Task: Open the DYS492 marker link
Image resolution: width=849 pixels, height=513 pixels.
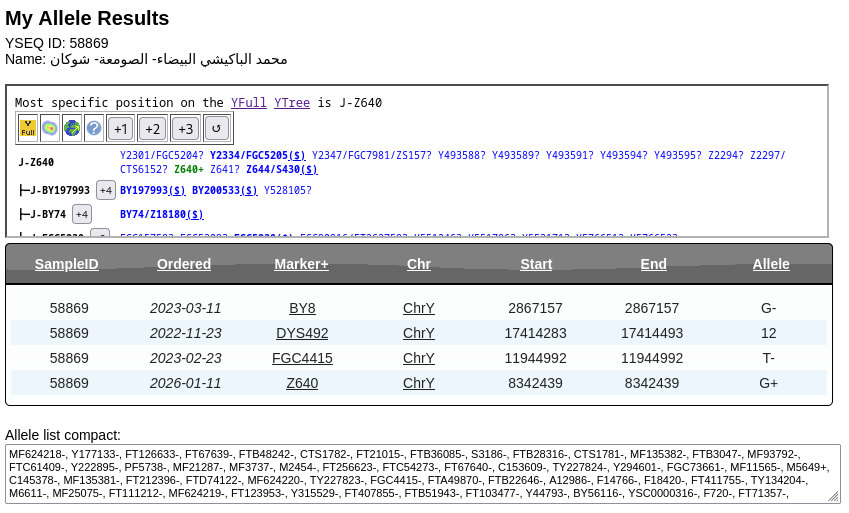Action: pyautogui.click(x=302, y=333)
